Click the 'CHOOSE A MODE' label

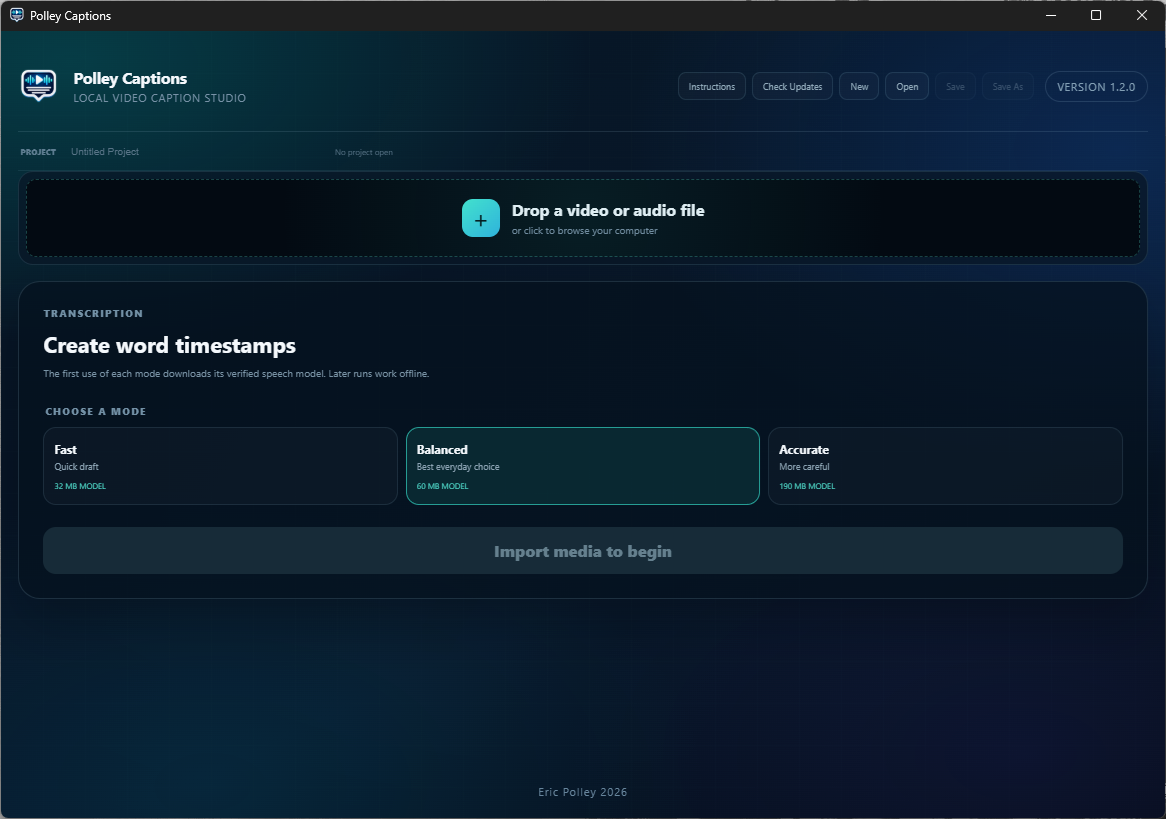96,411
